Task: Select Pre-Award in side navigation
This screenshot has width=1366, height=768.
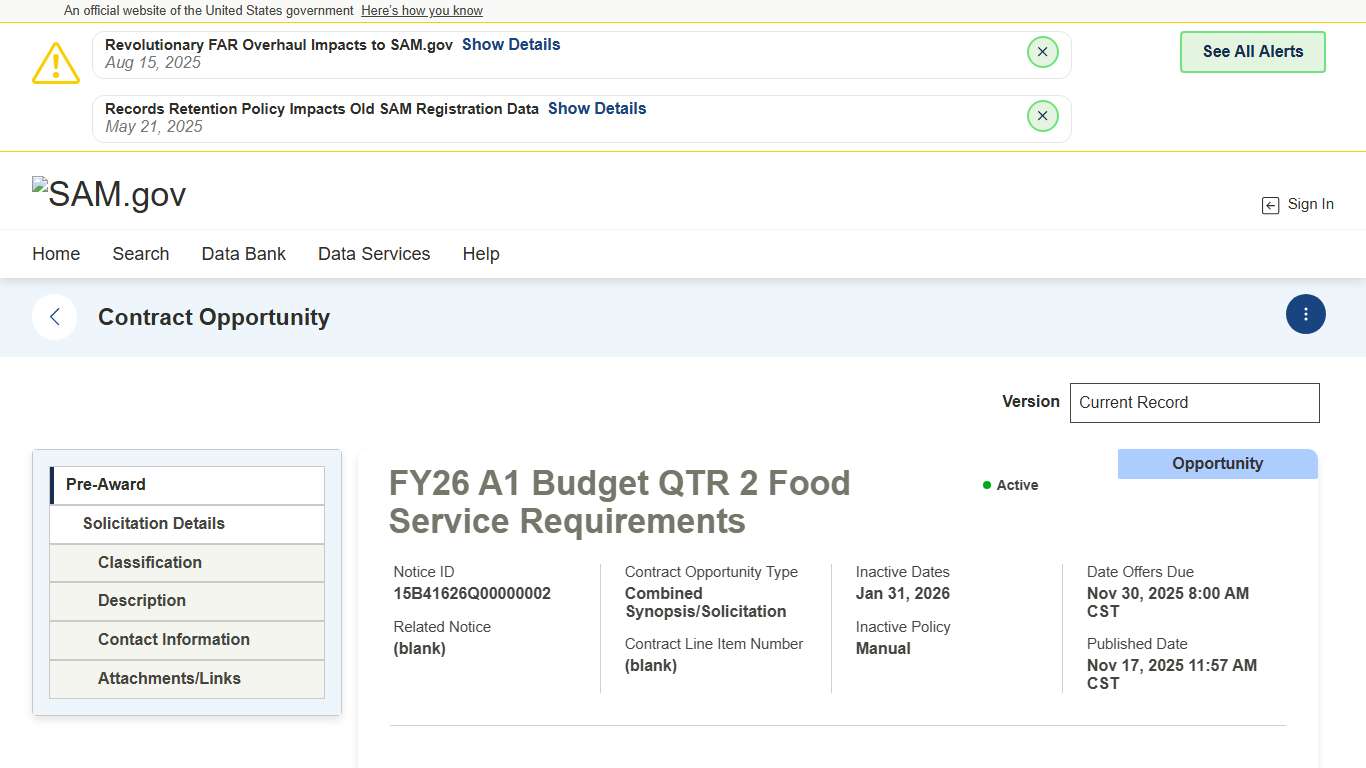Action: coord(106,485)
